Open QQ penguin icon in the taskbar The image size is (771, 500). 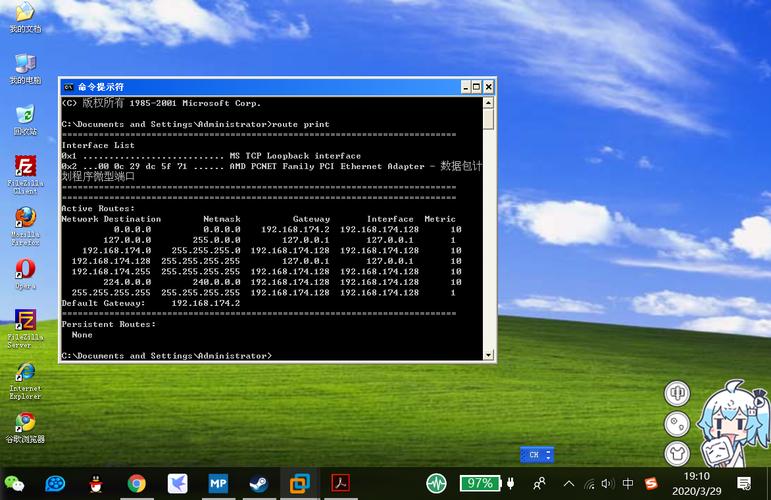point(96,484)
